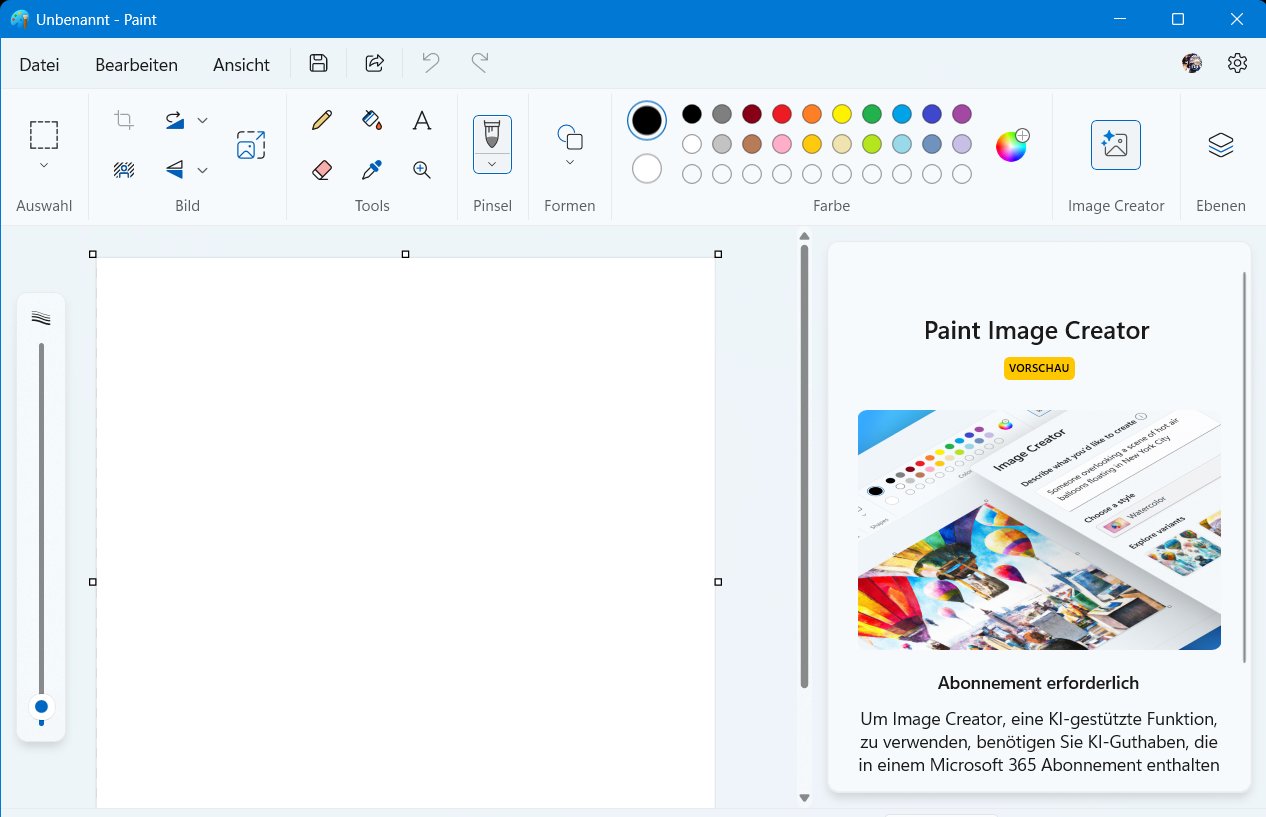The width and height of the screenshot is (1266, 817).
Task: Open the Bearbeiten menu
Action: click(137, 65)
